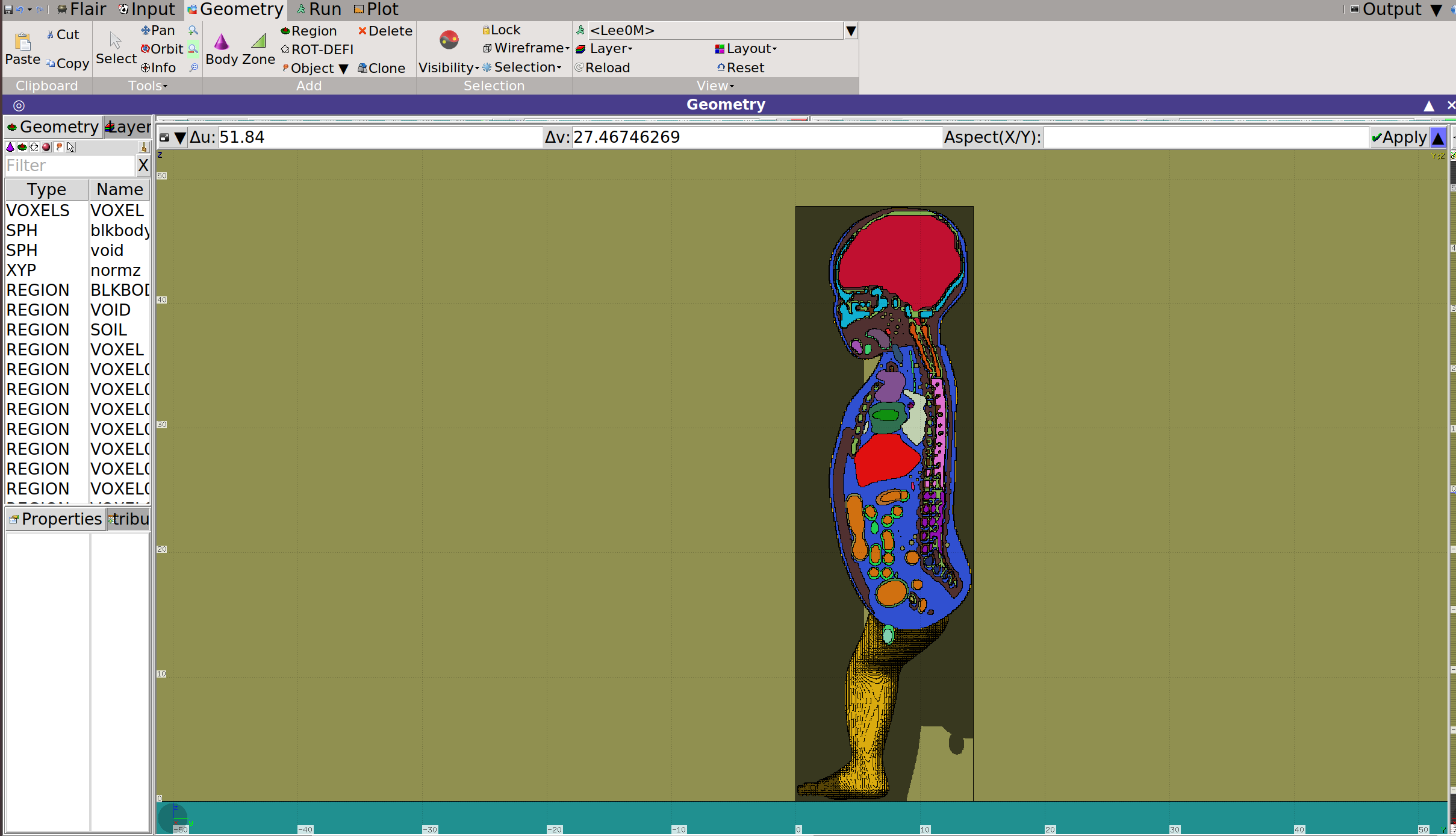Open the Run tab
1456x836 pixels.
[318, 10]
